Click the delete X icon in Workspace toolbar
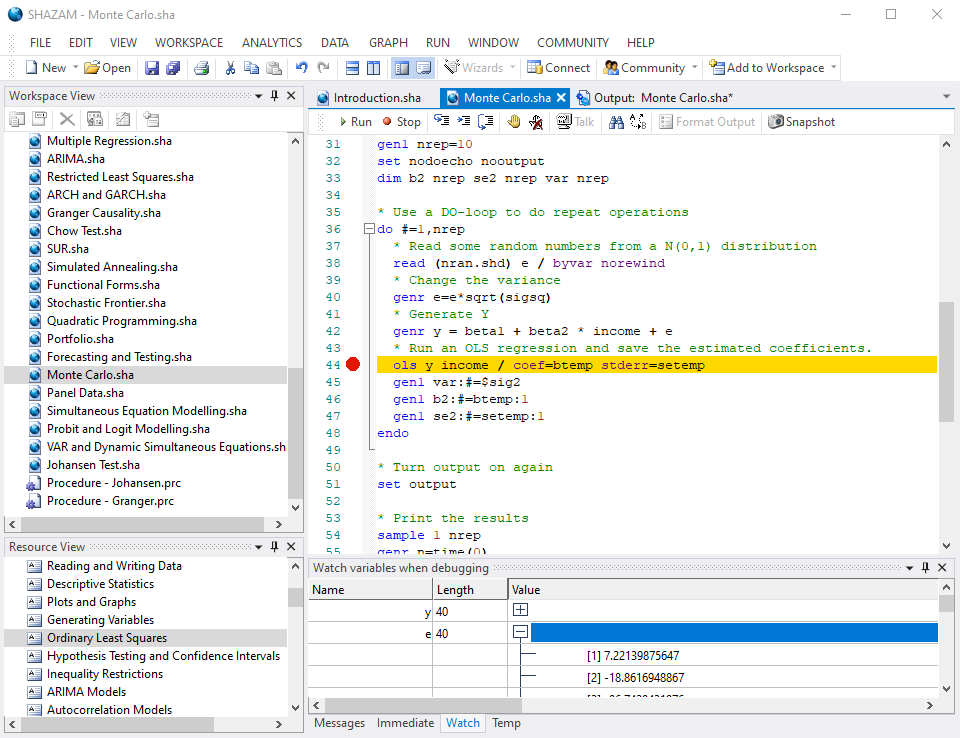The width and height of the screenshot is (960, 738). point(67,119)
